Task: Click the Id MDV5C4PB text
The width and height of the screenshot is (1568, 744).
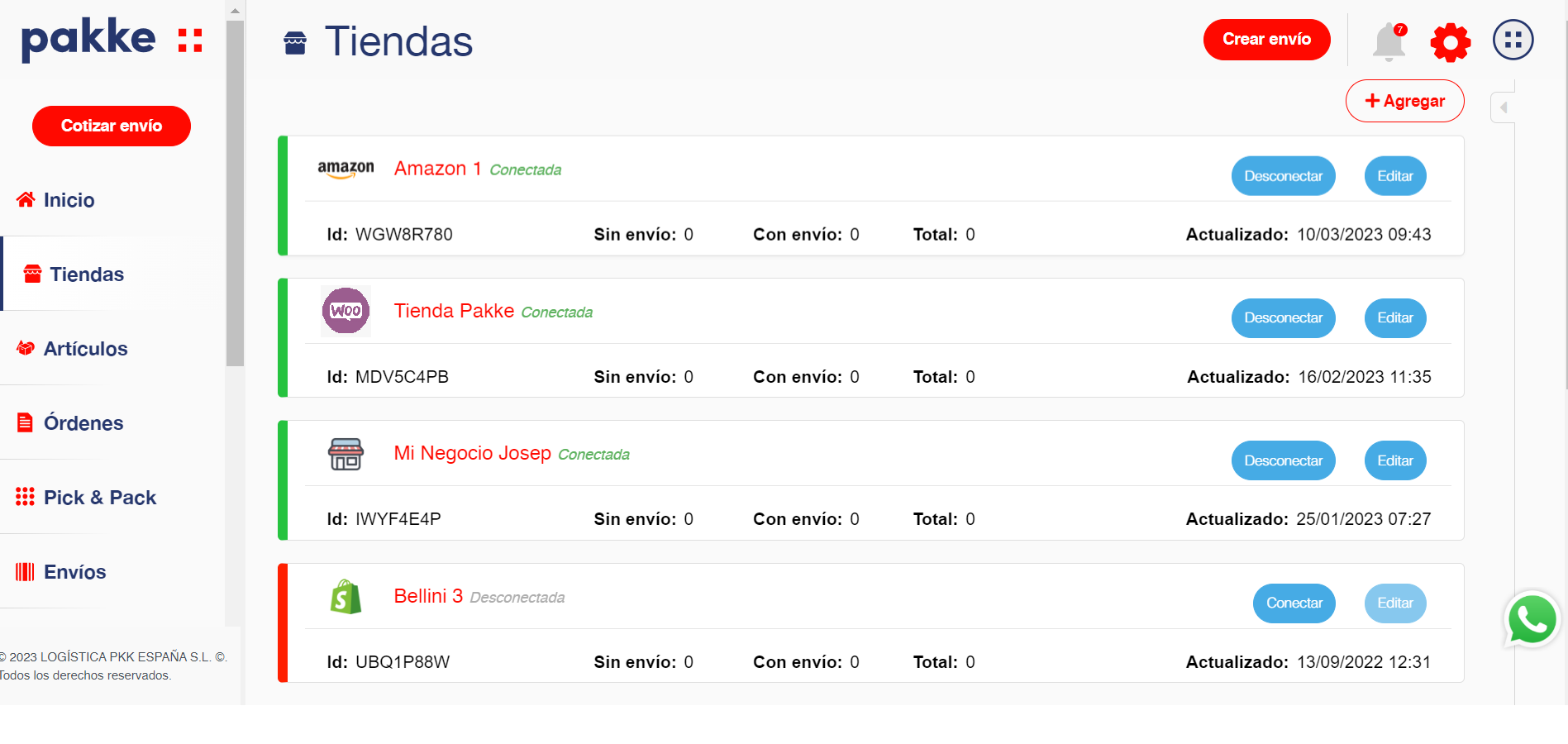Action: [x=388, y=377]
